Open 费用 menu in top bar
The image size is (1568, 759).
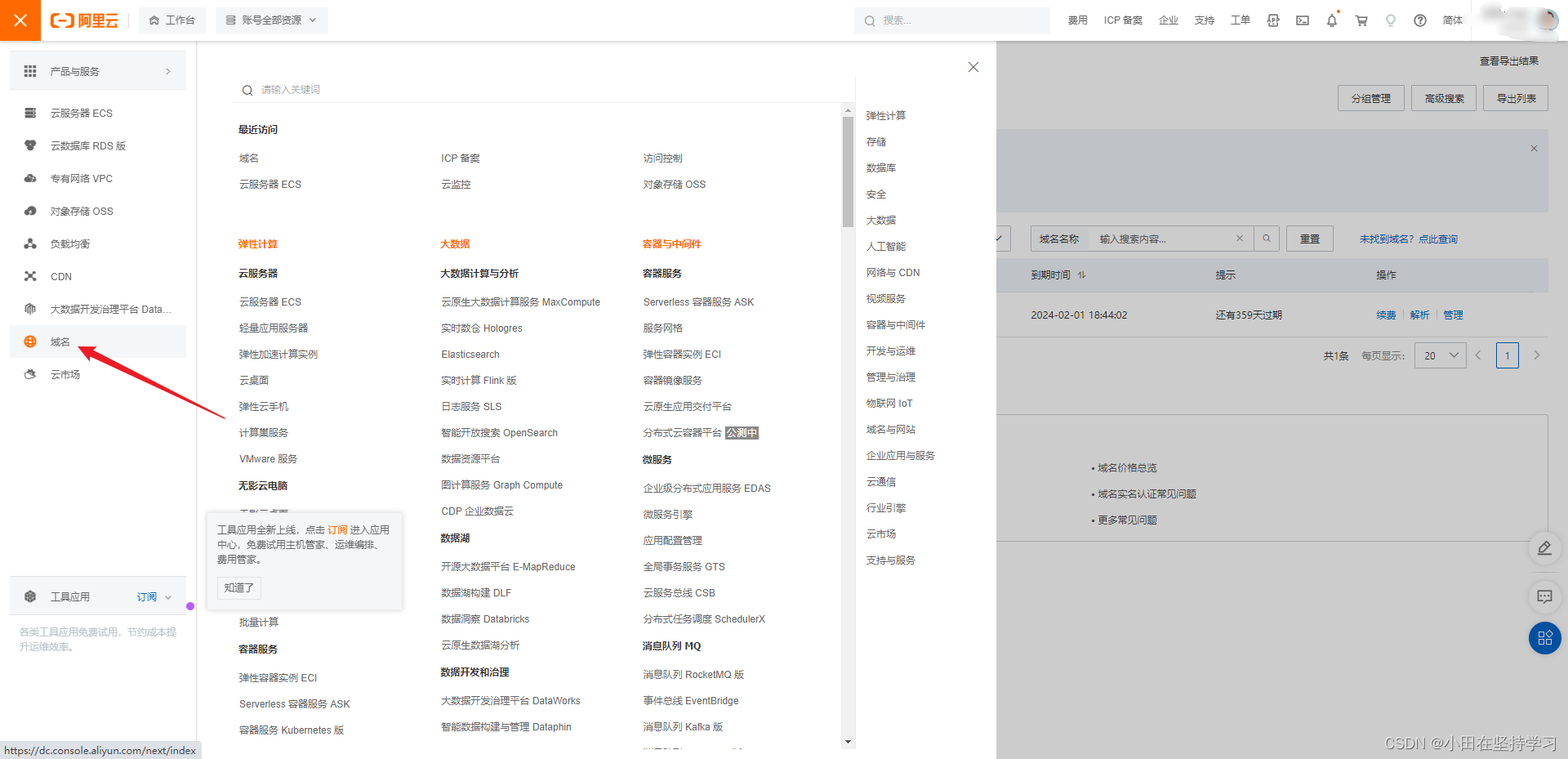[x=1077, y=20]
